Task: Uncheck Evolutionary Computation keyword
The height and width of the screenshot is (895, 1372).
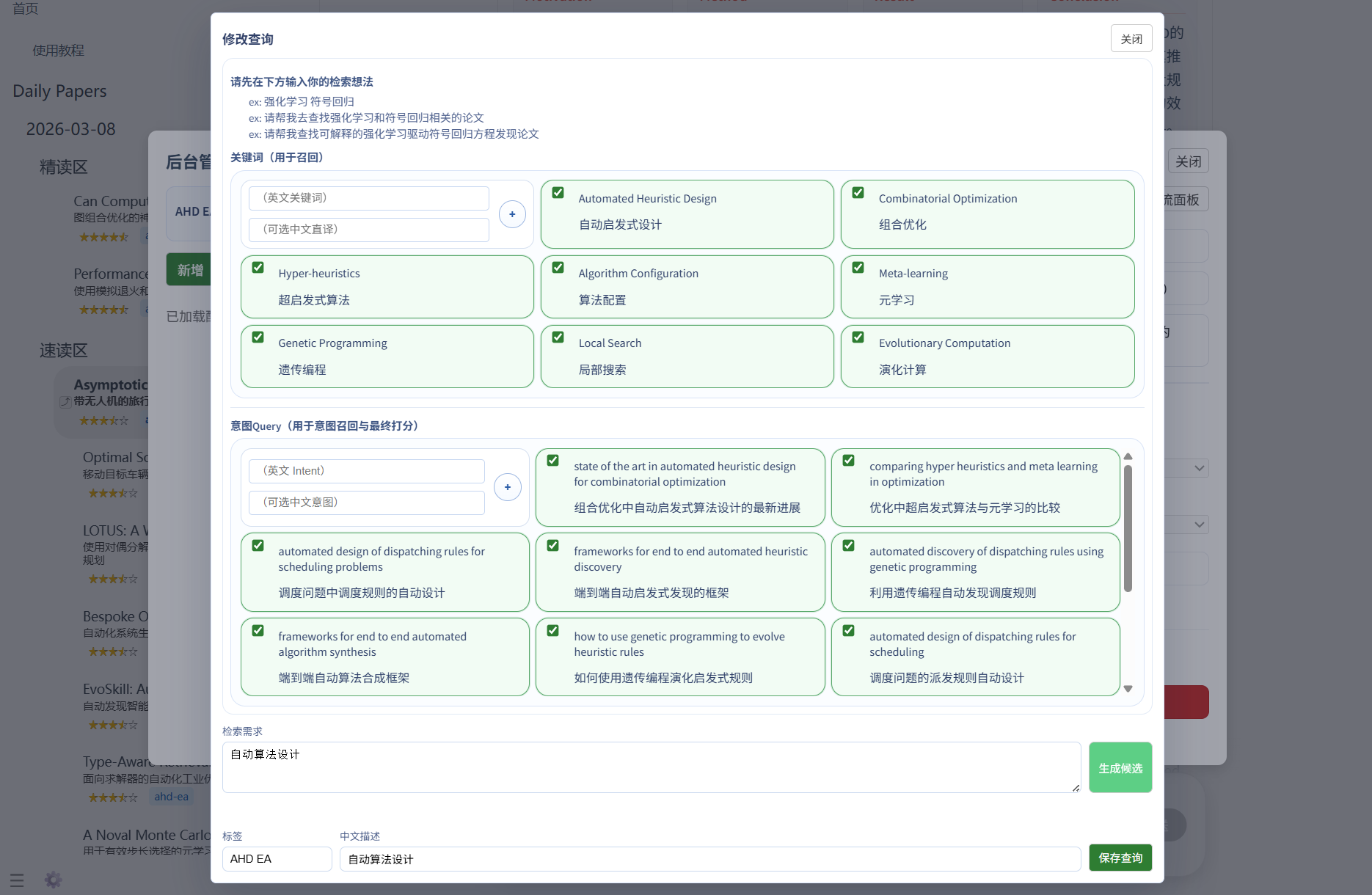Action: click(x=858, y=337)
